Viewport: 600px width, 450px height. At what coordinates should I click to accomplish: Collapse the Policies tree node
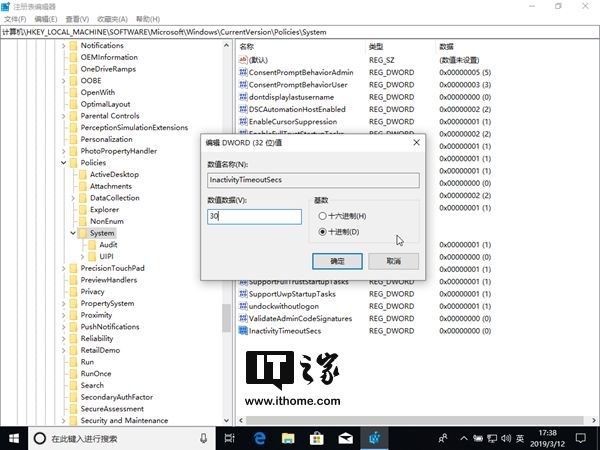(64, 163)
